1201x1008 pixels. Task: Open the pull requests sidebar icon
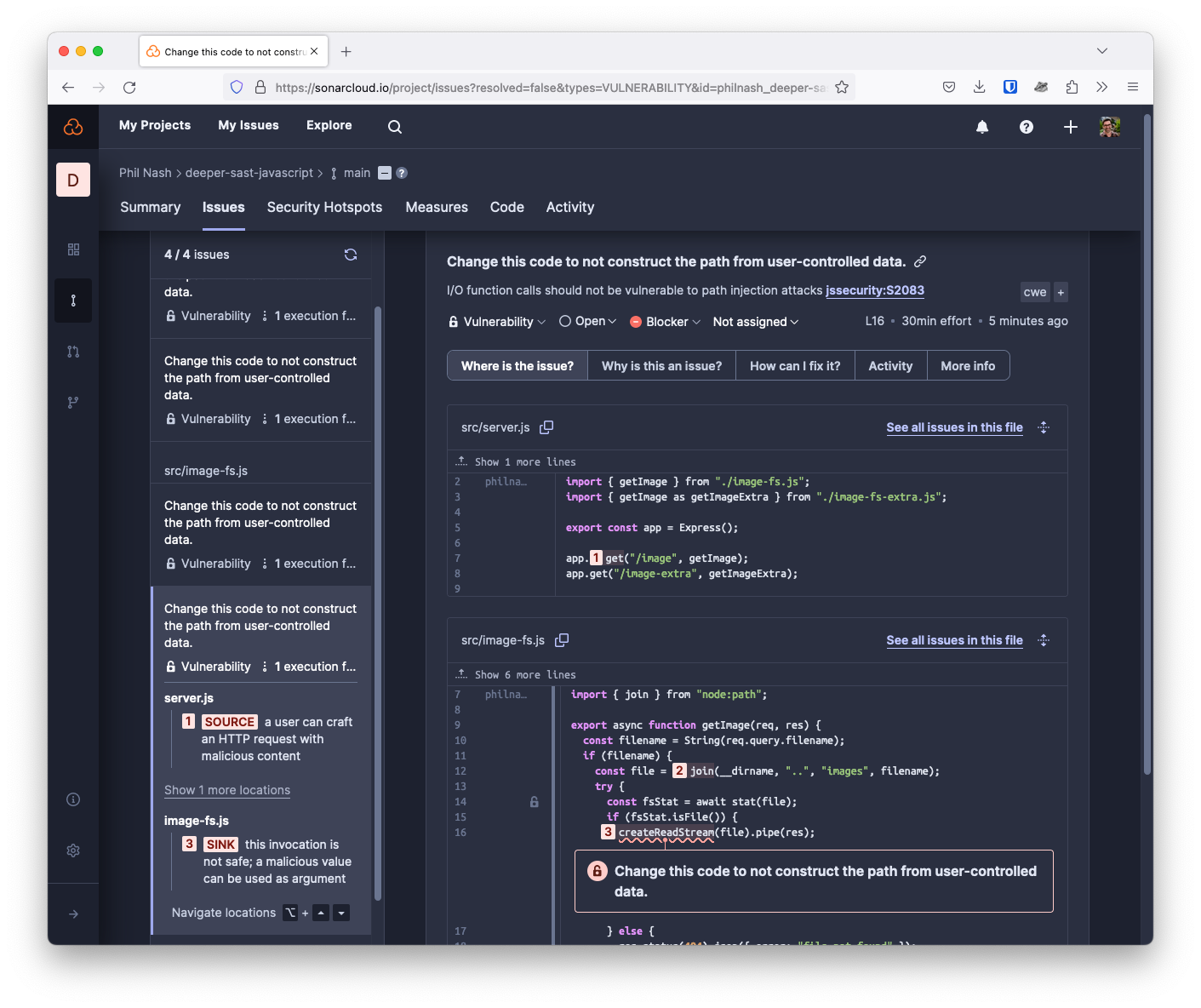[73, 352]
